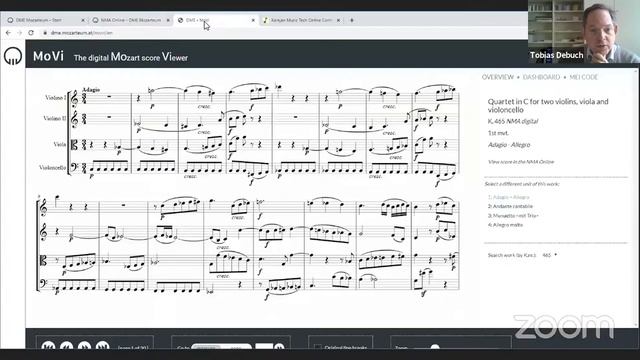Click the '1st mvt.' label
Viewport: 640px width, 360px height.
[x=498, y=133]
